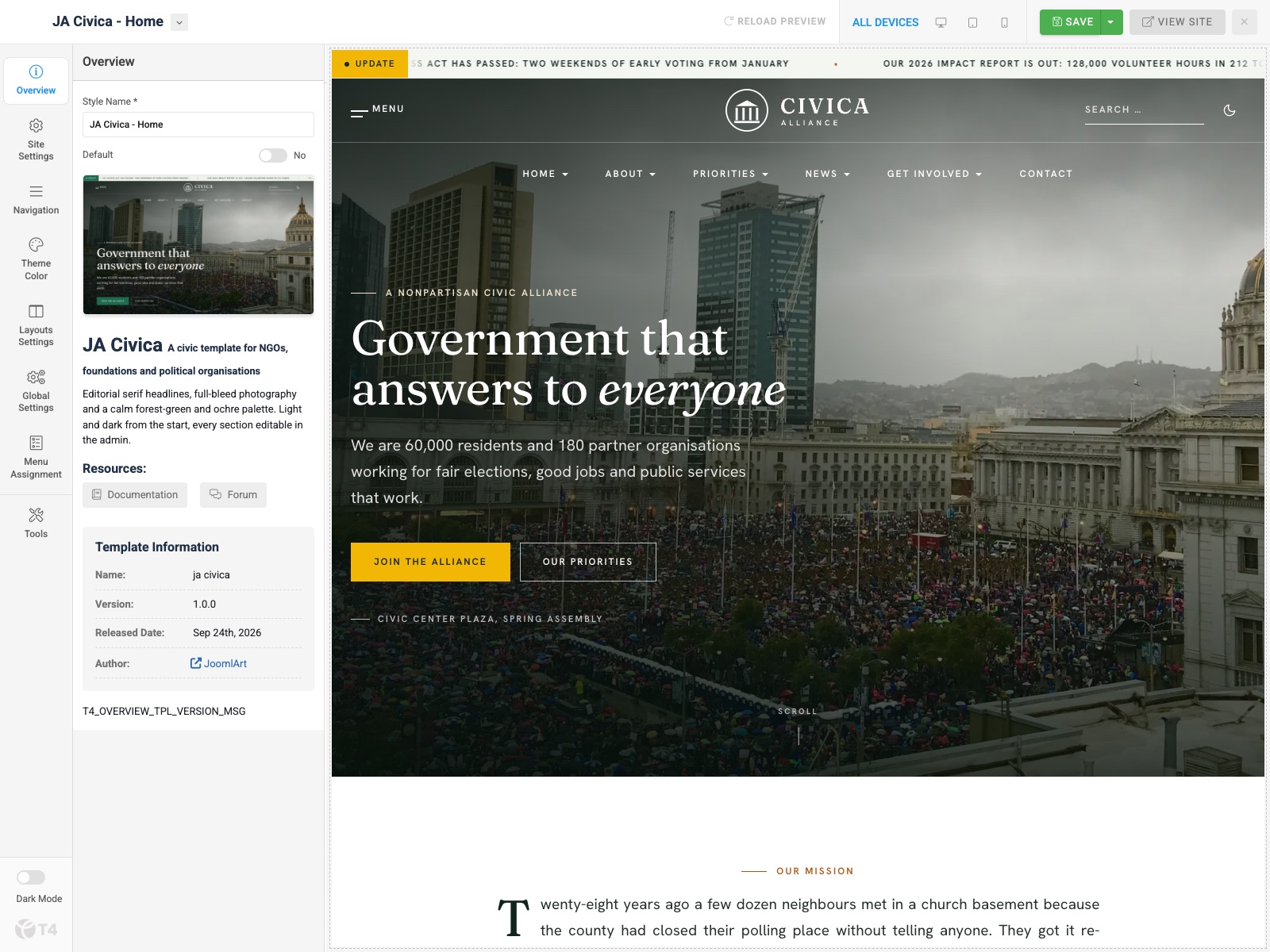Viewport: 1270px width, 952px height.
Task: Expand the style selector dropdown arrow
Action: click(179, 22)
